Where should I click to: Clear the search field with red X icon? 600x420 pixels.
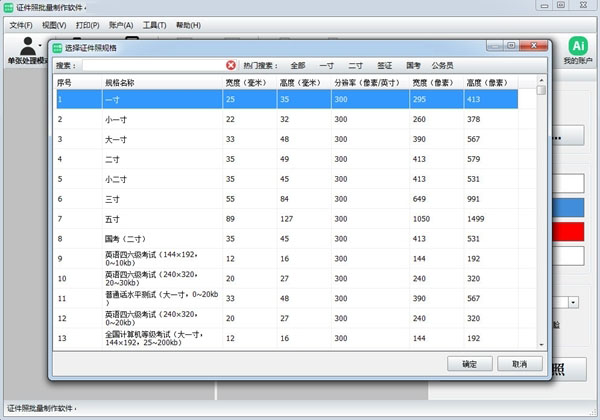pos(230,65)
